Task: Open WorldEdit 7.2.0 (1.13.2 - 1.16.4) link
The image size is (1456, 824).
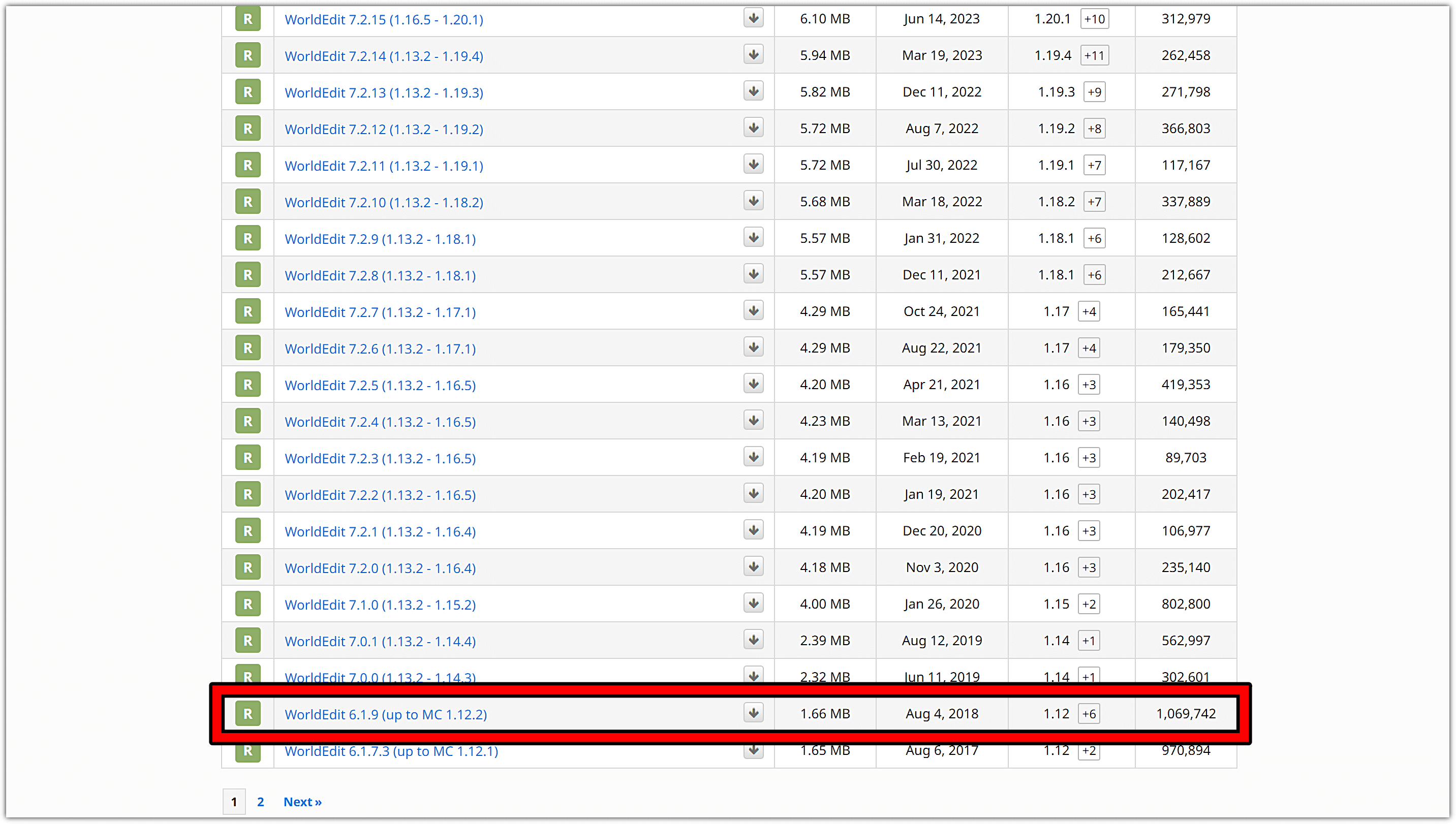Action: coord(380,568)
